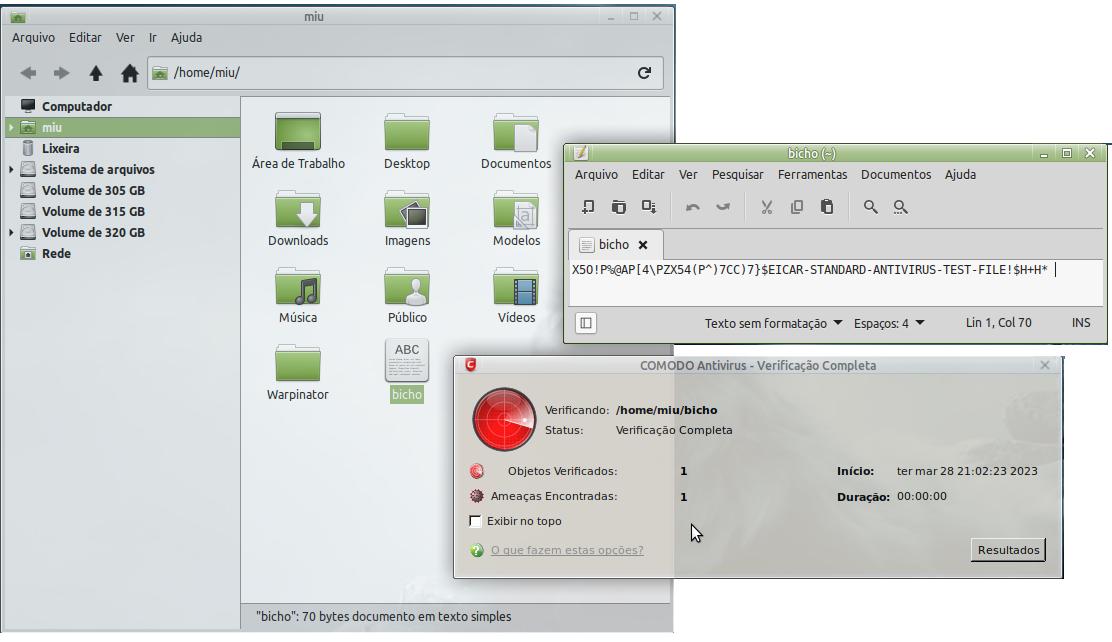This screenshot has width=1112, height=642.
Task: Open the Espaços: 4 tab width dropdown
Action: coord(889,323)
